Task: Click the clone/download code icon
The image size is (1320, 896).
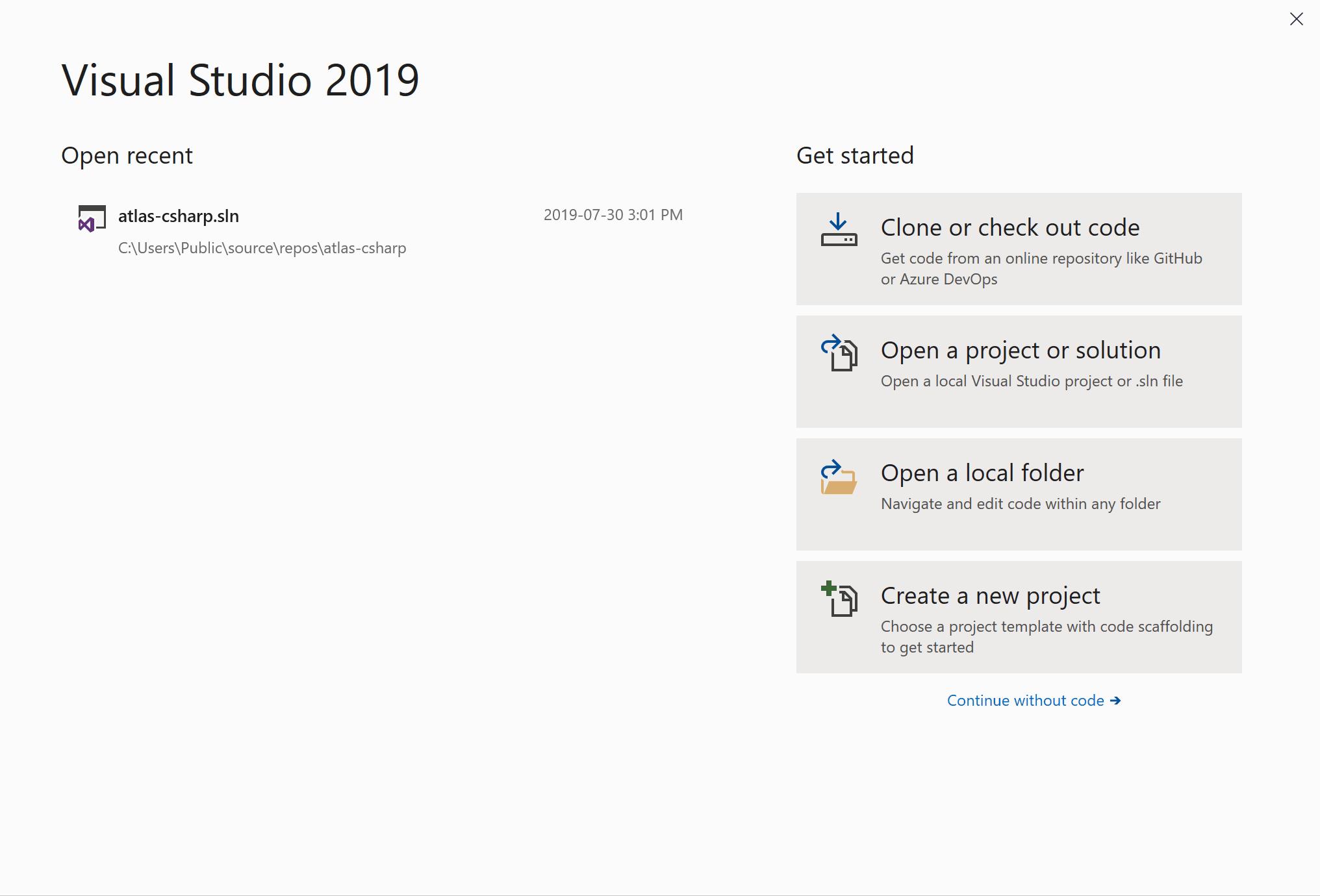Action: pyautogui.click(x=839, y=230)
